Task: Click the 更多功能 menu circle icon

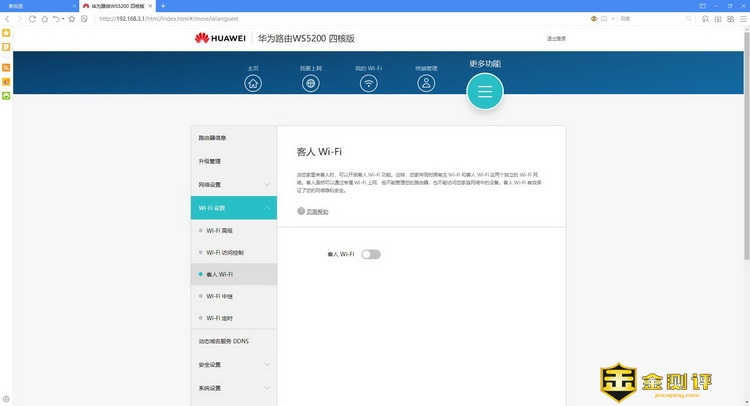Action: pyautogui.click(x=485, y=92)
